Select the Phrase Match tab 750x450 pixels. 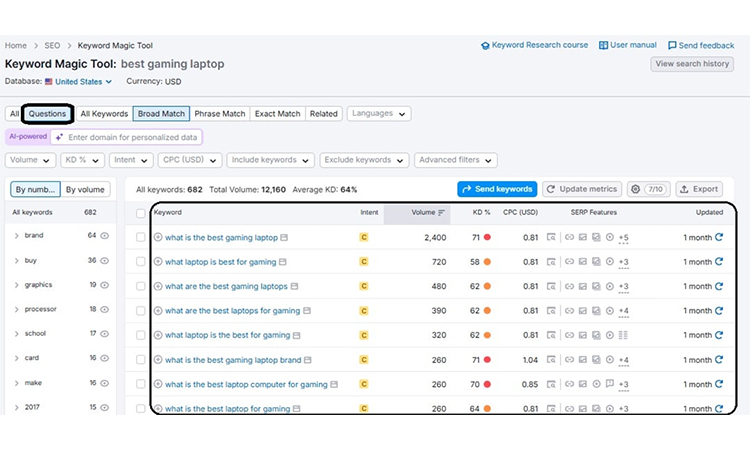click(x=220, y=114)
